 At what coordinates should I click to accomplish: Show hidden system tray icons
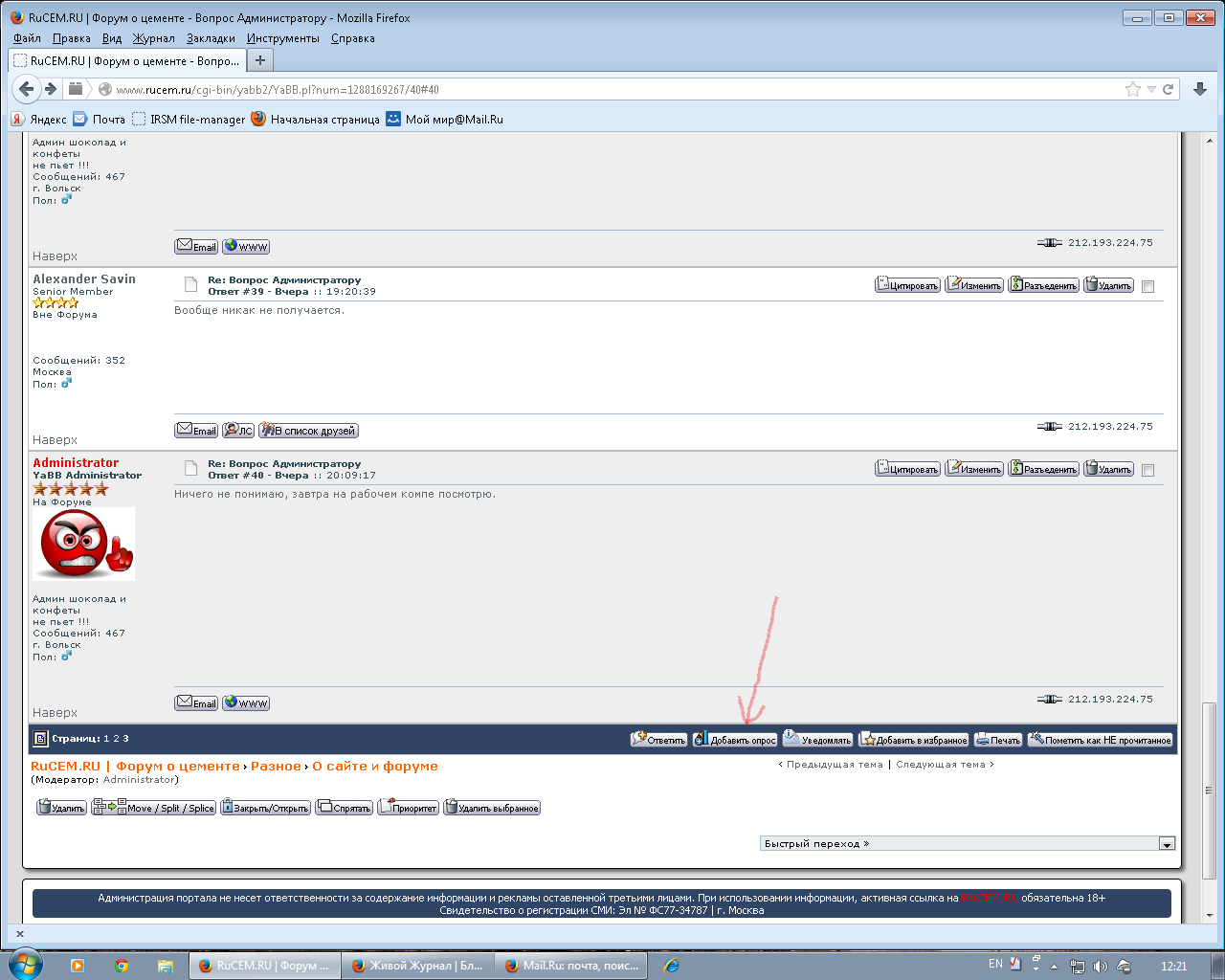[x=1055, y=967]
